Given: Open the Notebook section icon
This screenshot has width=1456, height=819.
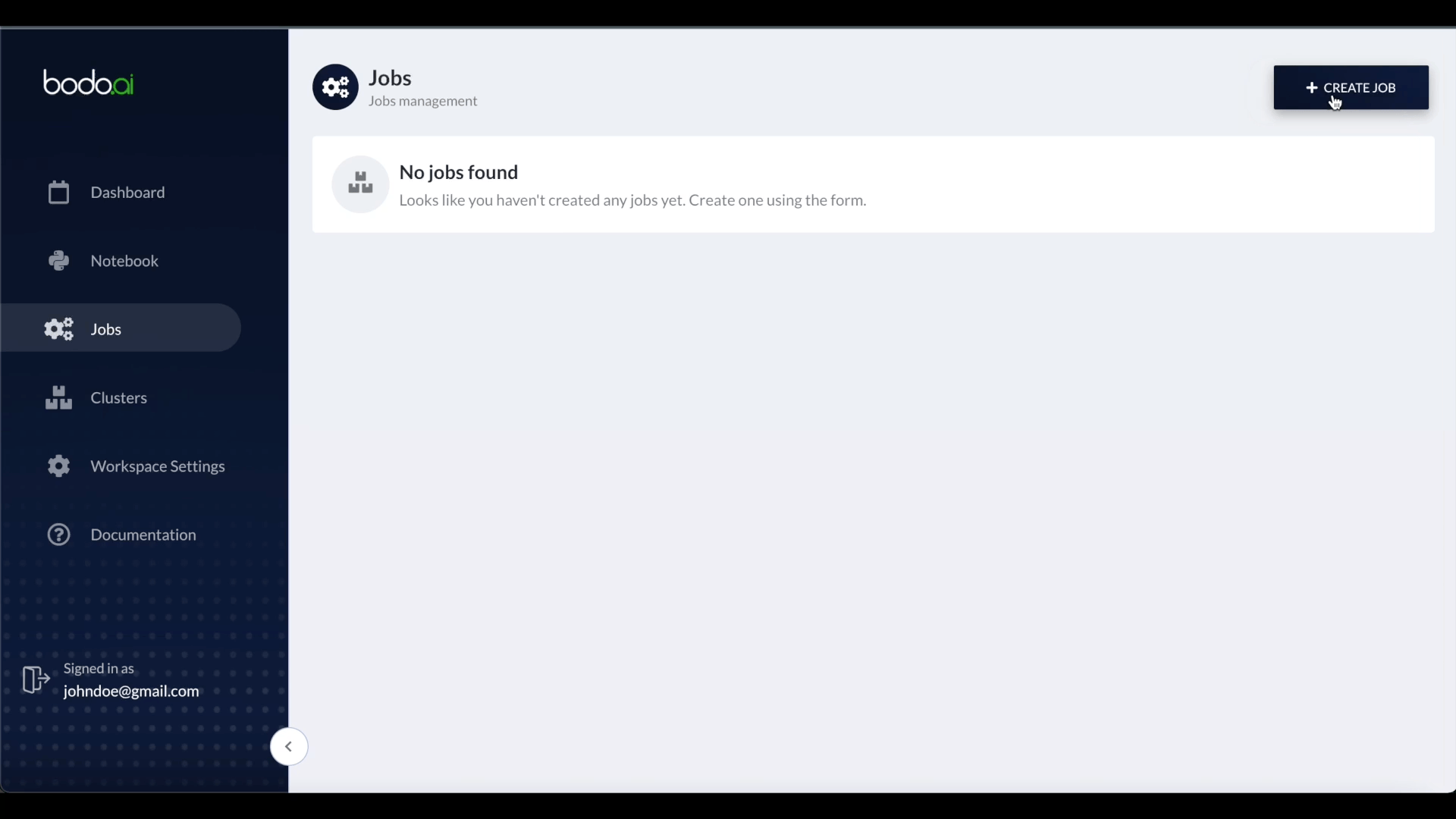Looking at the screenshot, I should [58, 260].
